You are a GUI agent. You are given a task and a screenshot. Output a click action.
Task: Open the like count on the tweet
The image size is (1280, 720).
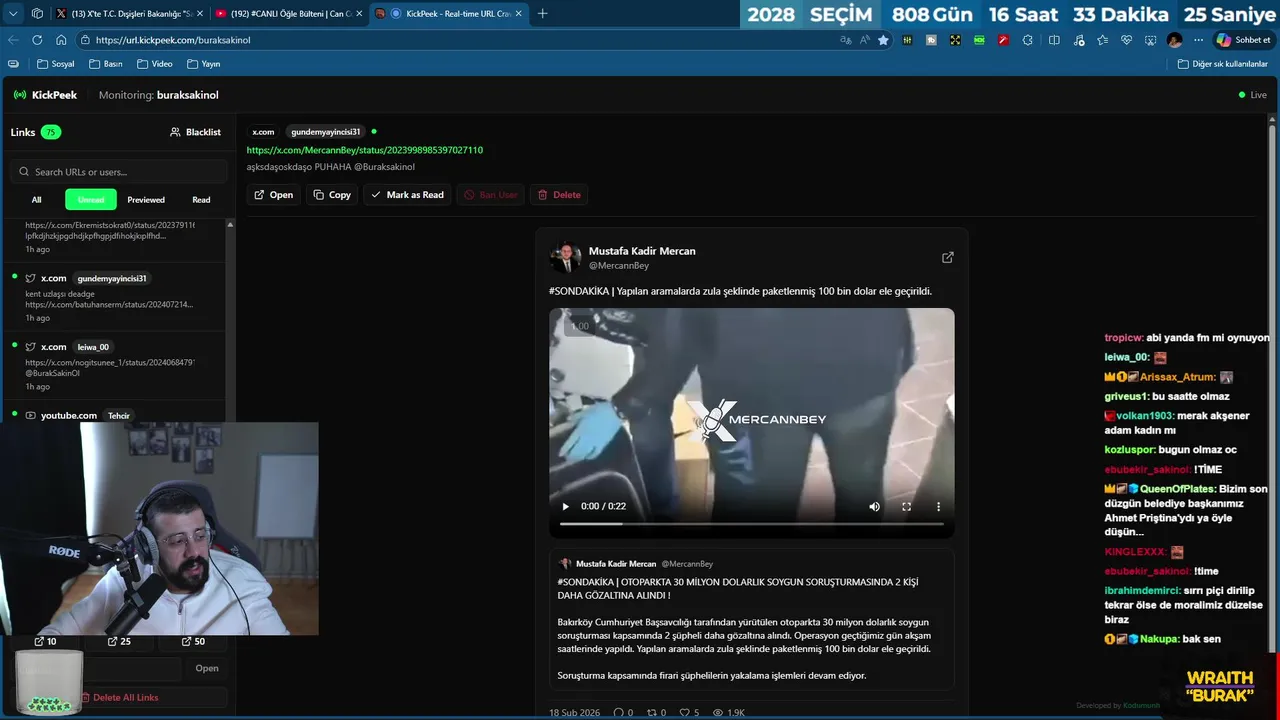689,712
